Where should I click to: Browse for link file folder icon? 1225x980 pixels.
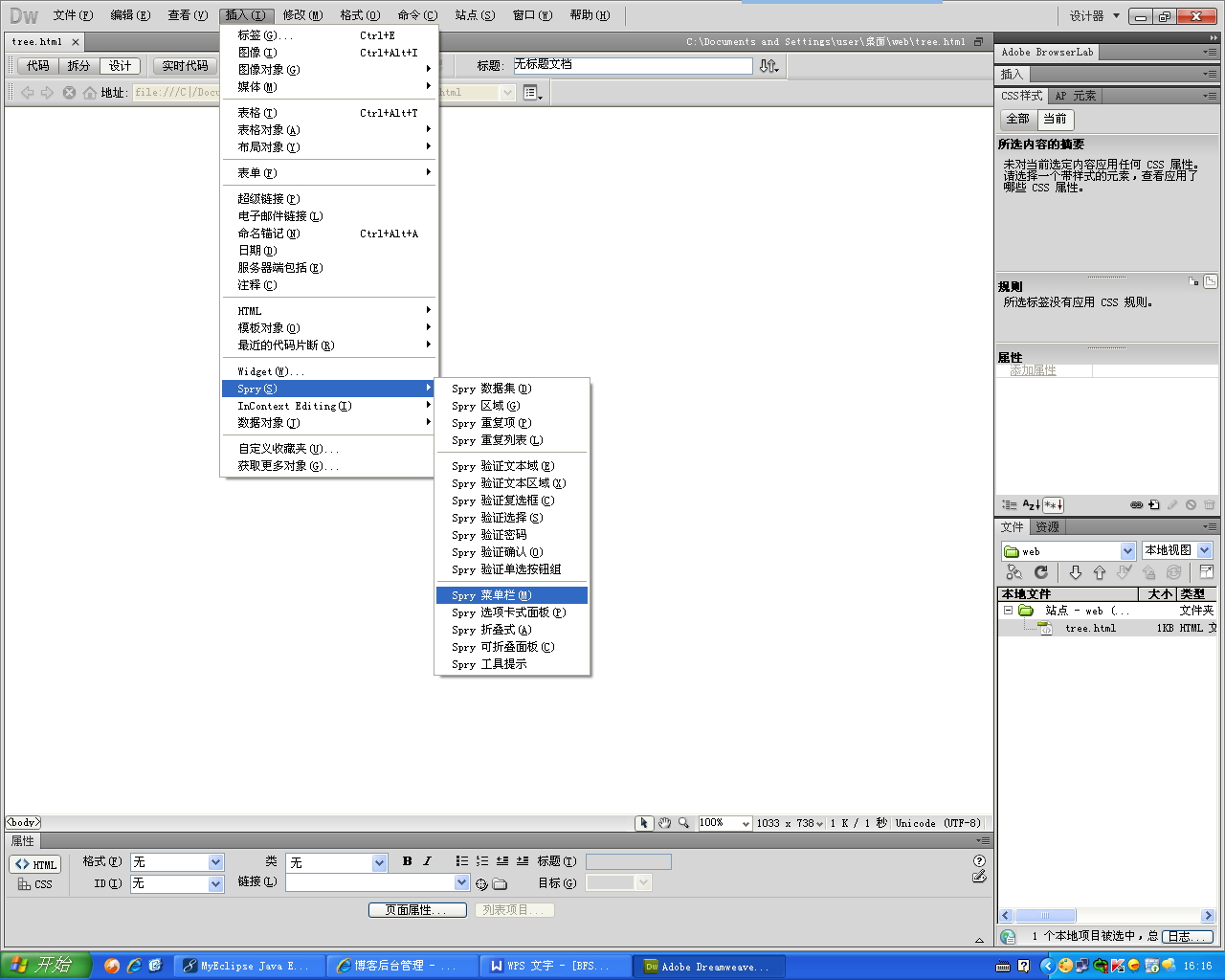500,884
